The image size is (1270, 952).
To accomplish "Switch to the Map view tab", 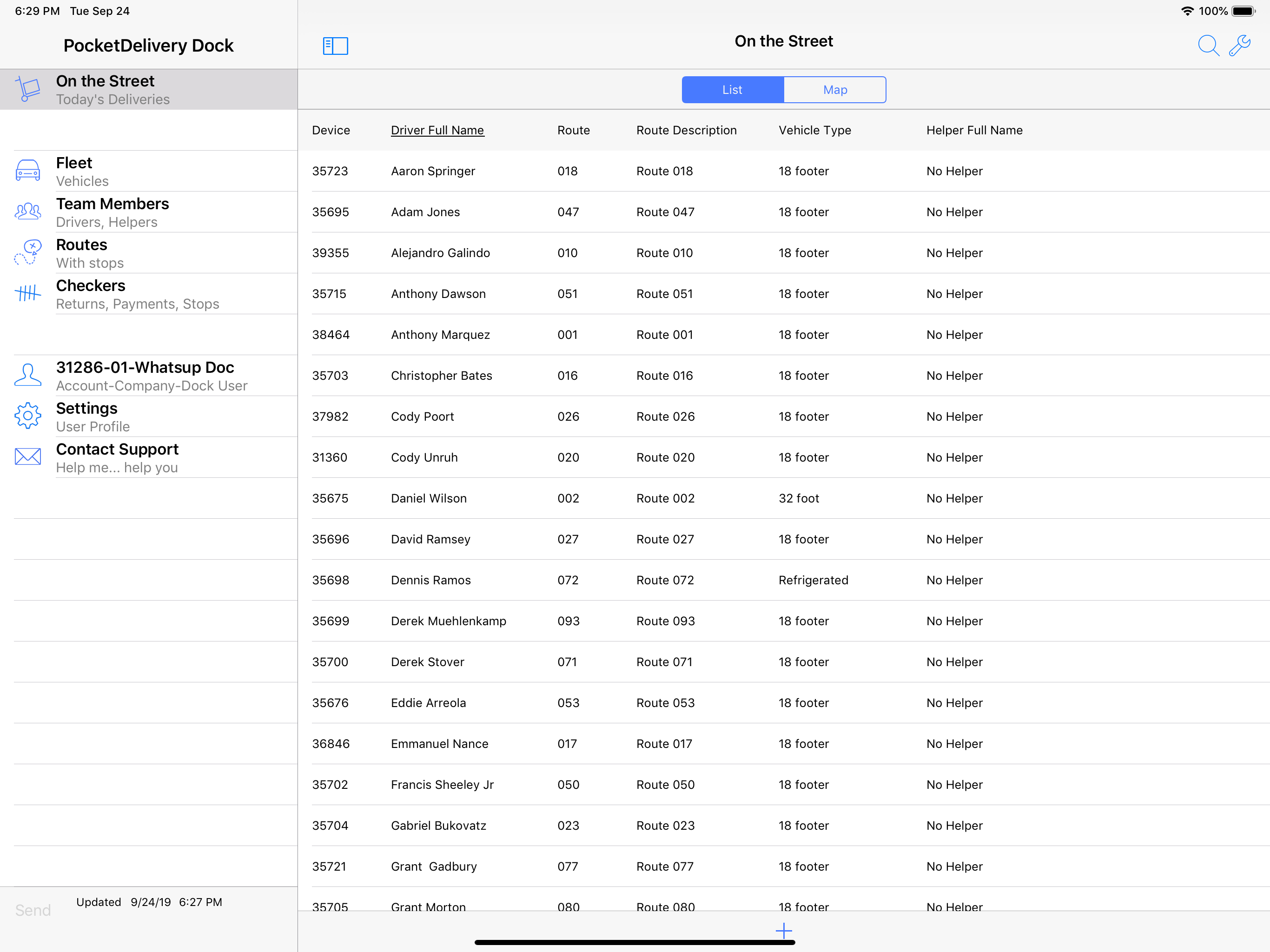I will [x=835, y=90].
